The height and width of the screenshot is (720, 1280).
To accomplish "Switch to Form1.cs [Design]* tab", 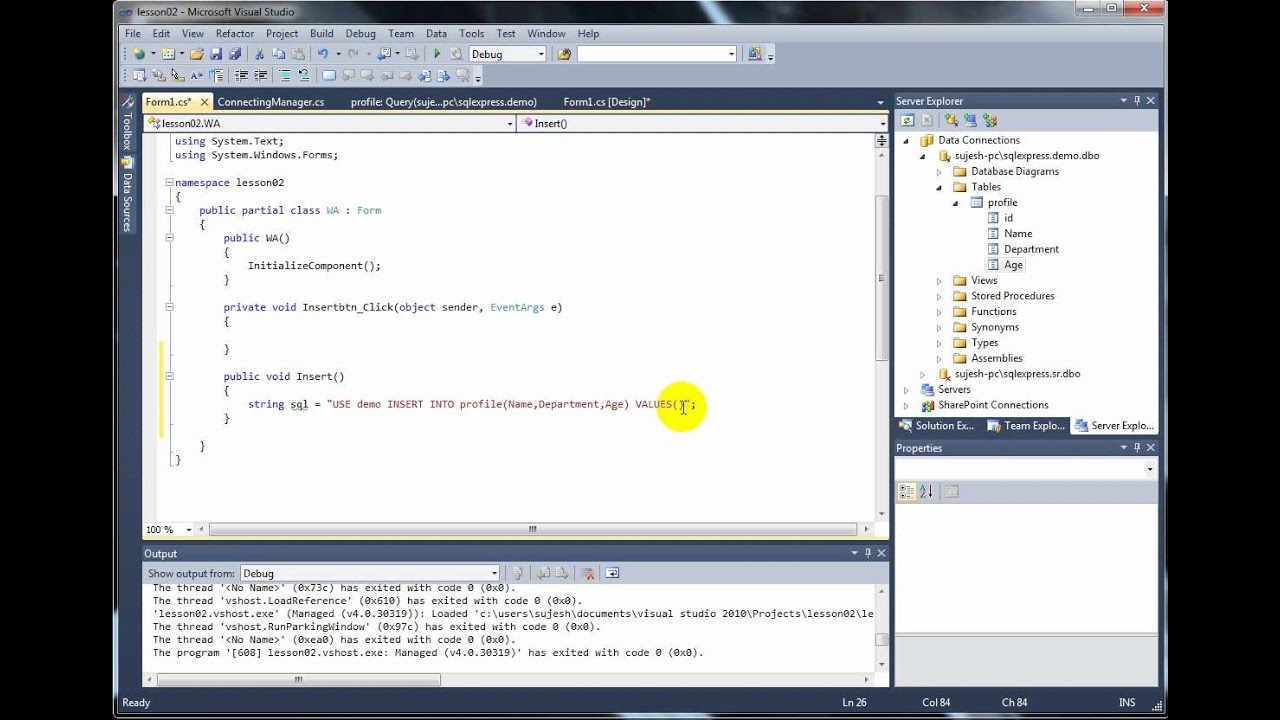I will click(x=607, y=102).
